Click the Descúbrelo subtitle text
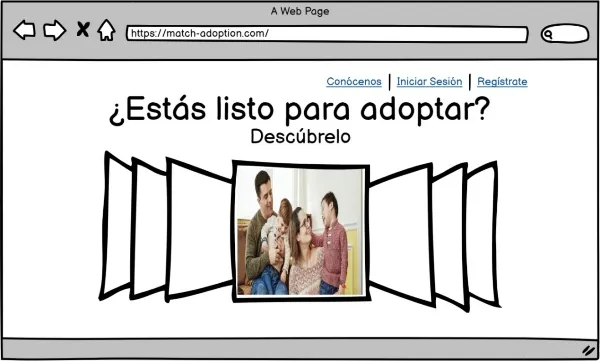Screen dimensions: 600x361 click(300, 136)
